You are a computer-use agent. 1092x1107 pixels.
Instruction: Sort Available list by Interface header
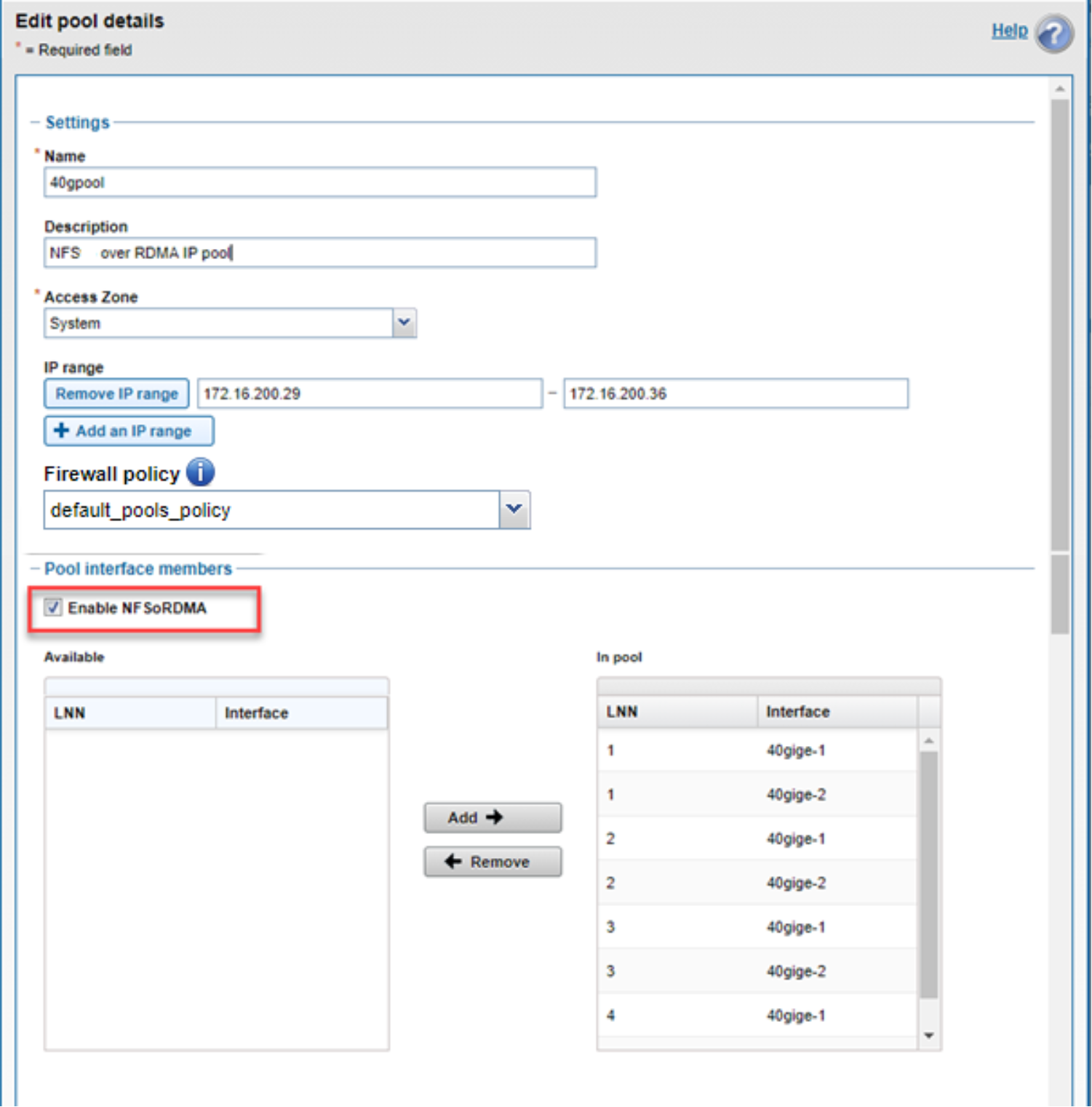click(x=301, y=713)
